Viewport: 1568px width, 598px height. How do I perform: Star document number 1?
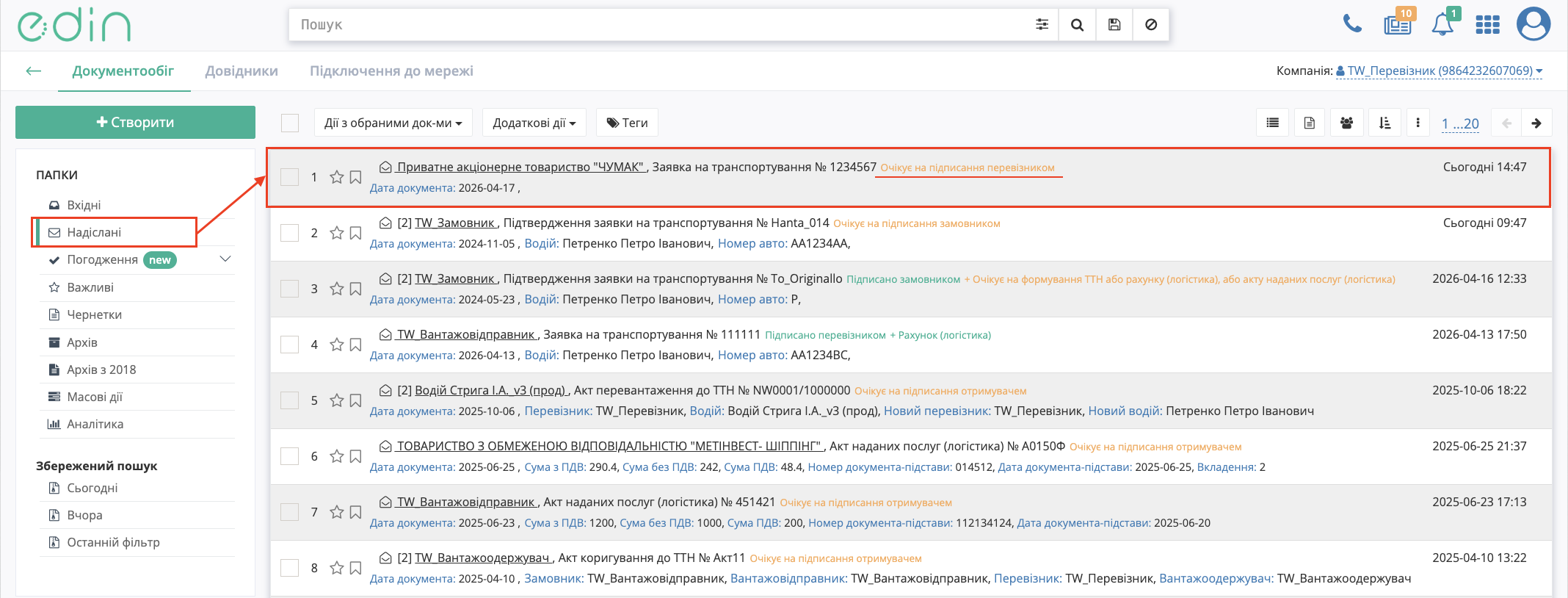(337, 177)
